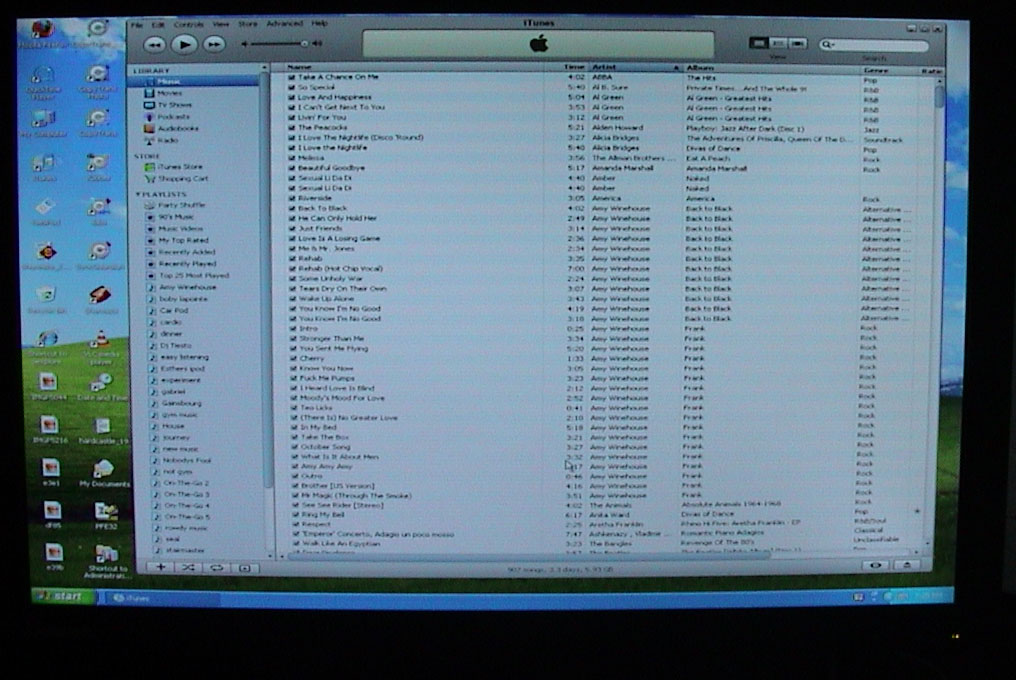
Task: Click the song list vertical scrollbar
Action: pos(940,97)
